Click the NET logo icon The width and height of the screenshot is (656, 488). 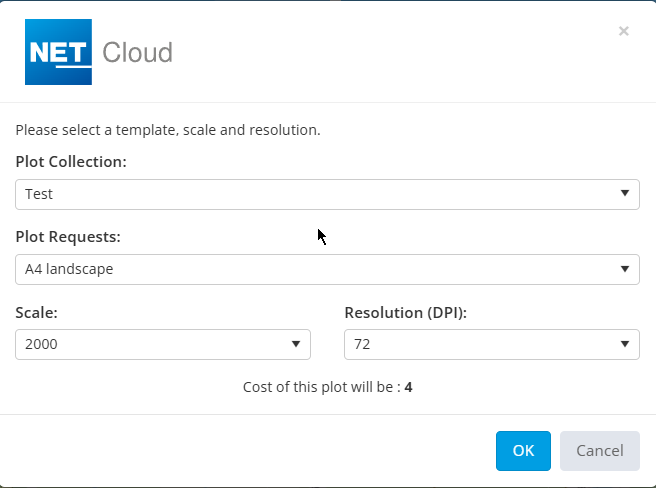[x=58, y=52]
